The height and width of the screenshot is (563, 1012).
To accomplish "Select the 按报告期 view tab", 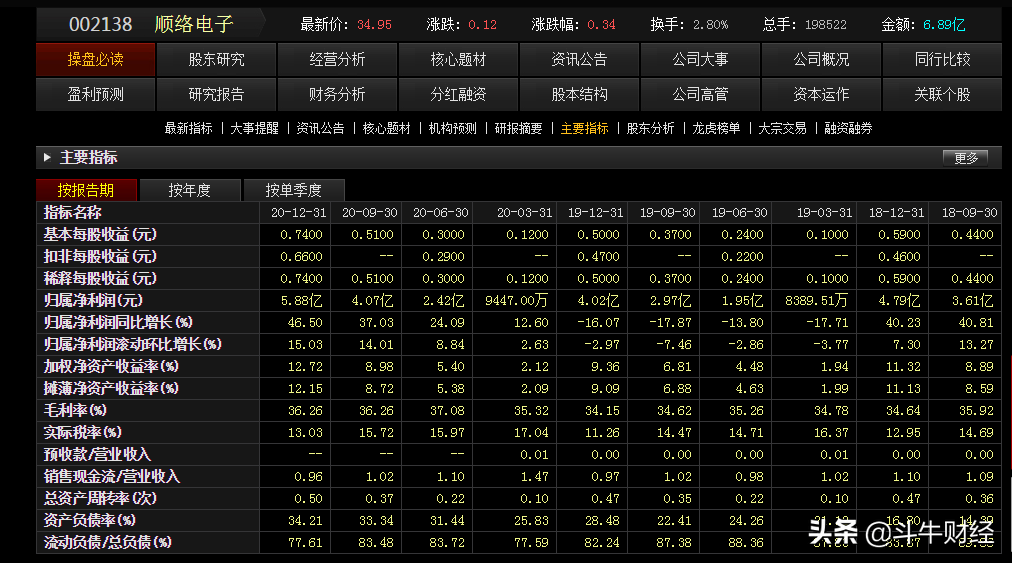I will tap(86, 190).
